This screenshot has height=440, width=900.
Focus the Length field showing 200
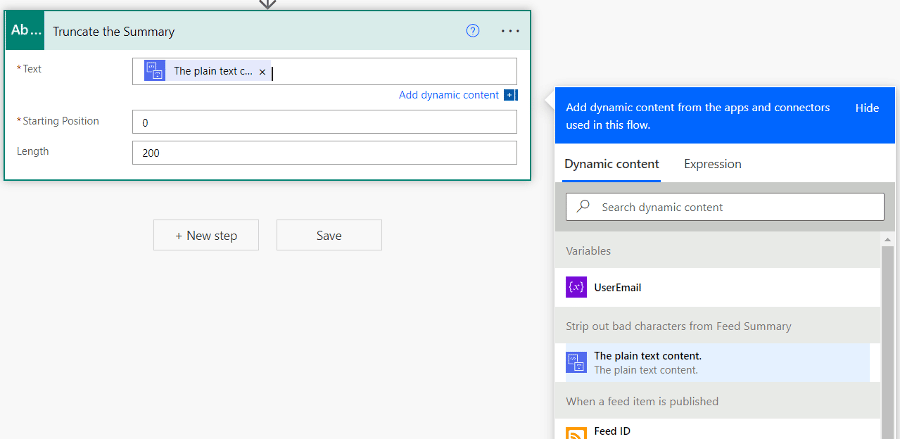[324, 153]
